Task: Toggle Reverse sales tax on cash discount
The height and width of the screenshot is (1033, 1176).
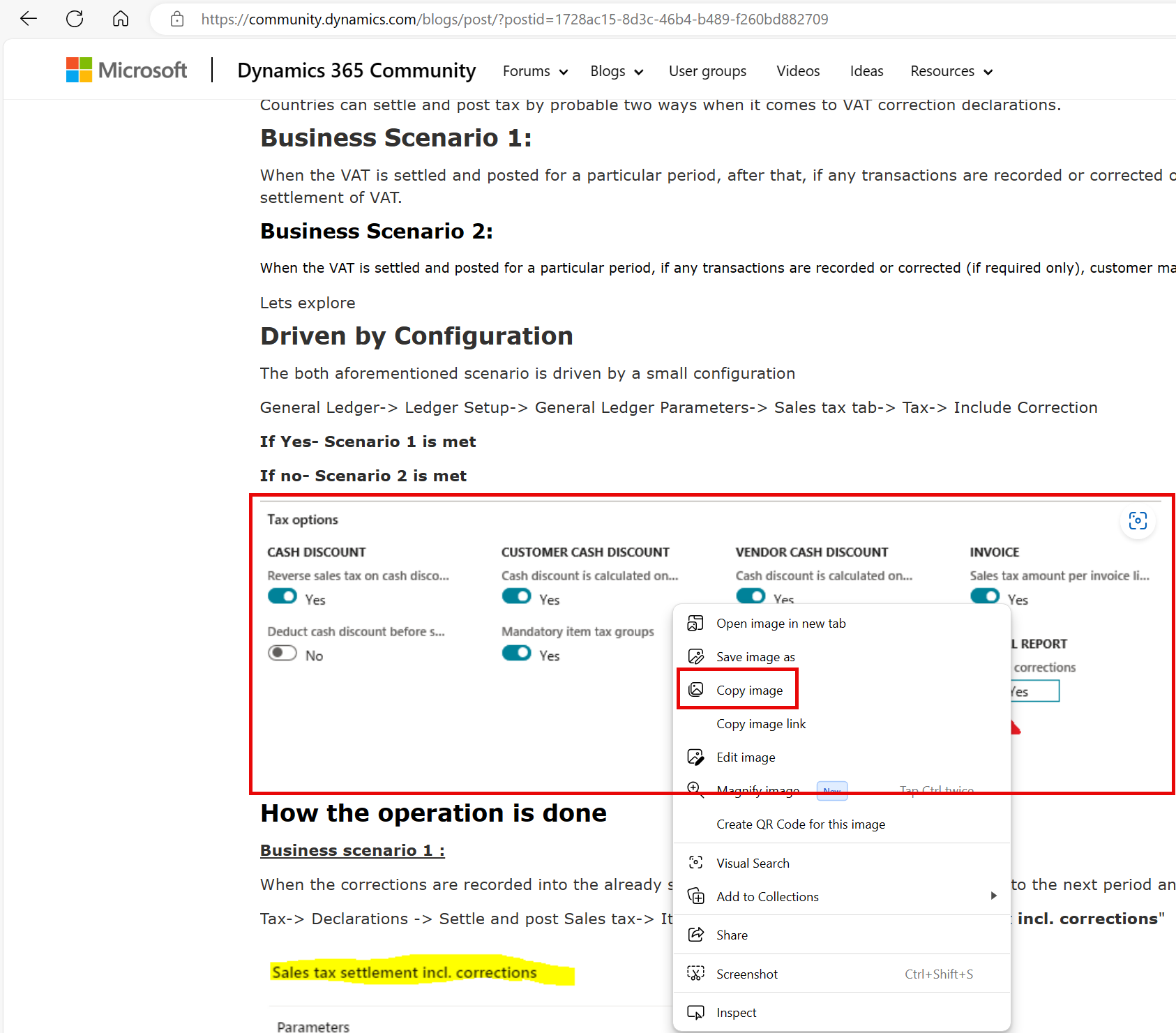Action: (x=282, y=596)
